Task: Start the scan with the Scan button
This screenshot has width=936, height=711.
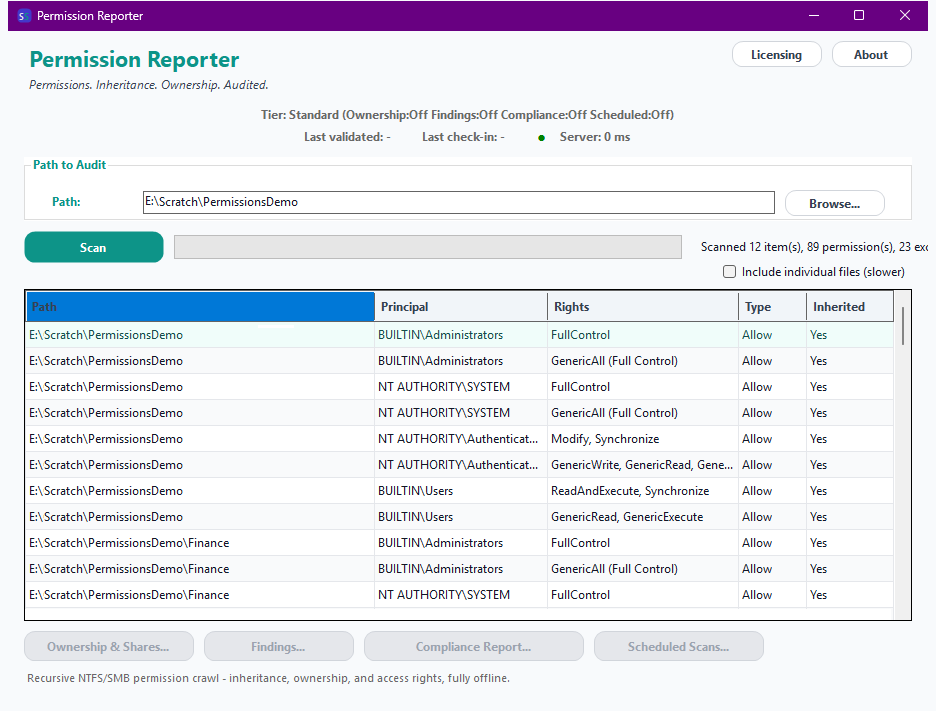Action: tap(94, 247)
